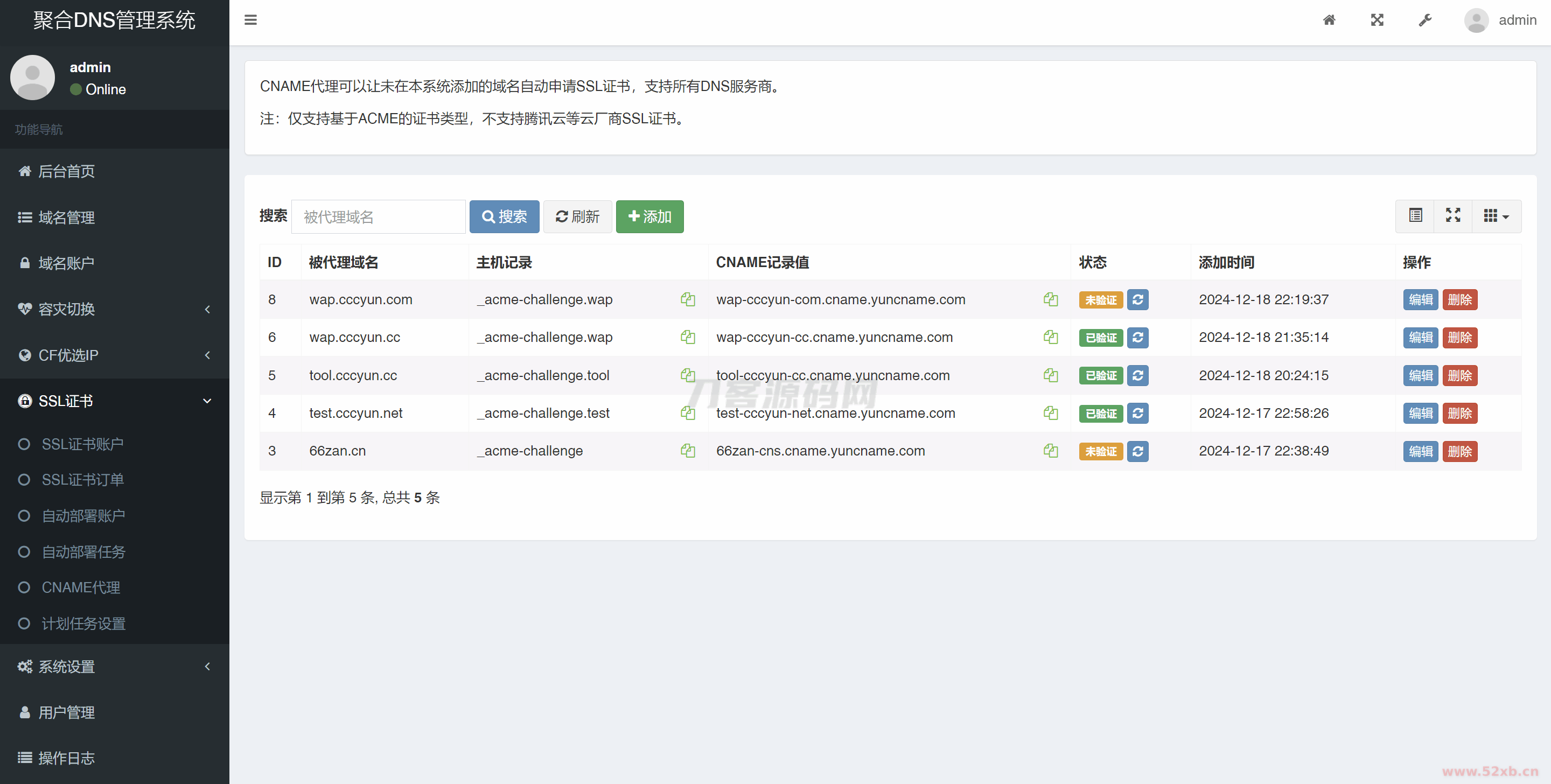
Task: Click table fullscreen icon in toolbar
Action: [x=1453, y=215]
